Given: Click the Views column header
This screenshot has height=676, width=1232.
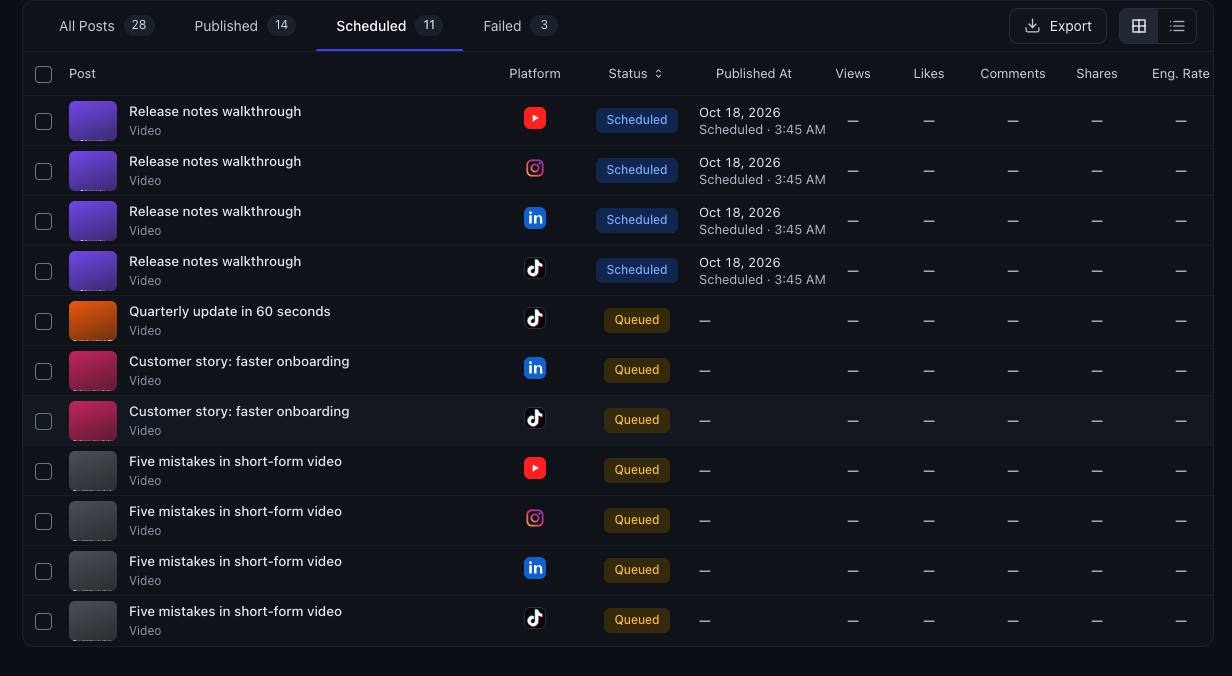Looking at the screenshot, I should click(853, 74).
